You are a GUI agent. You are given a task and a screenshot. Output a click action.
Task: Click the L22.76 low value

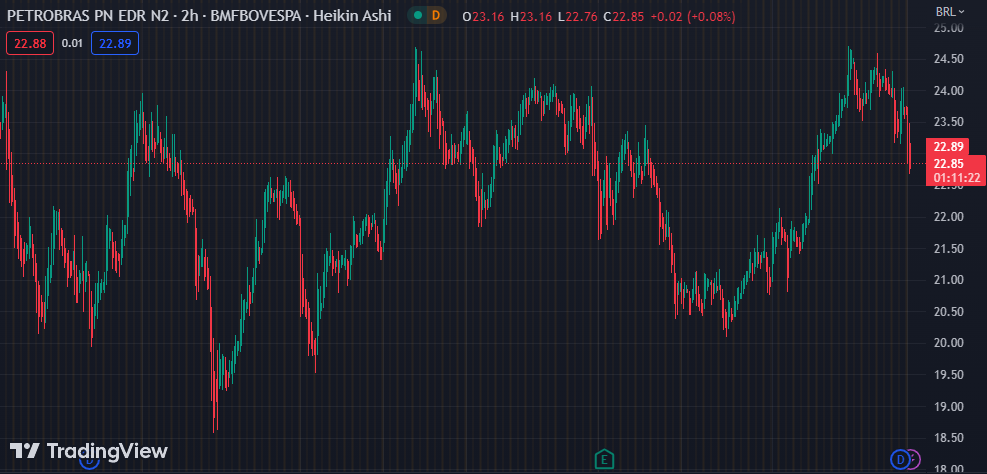click(578, 17)
